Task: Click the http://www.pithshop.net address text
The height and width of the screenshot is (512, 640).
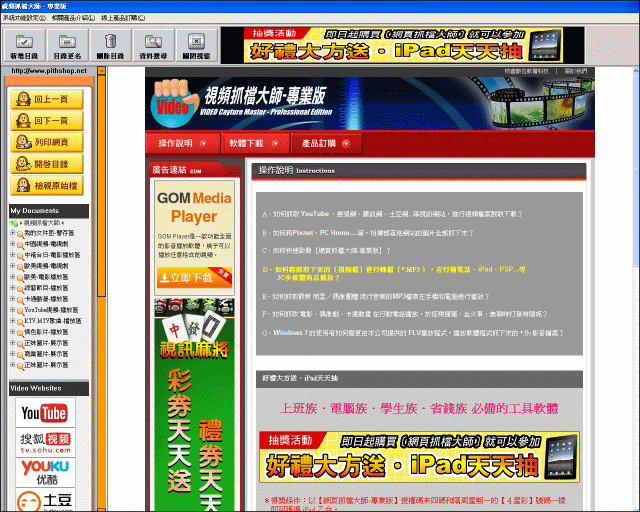Action: [49, 71]
